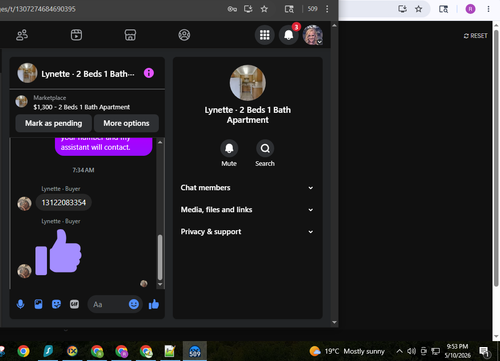The image size is (500, 361).
Task: Open the Facebook menu grid icon
Action: (x=265, y=35)
